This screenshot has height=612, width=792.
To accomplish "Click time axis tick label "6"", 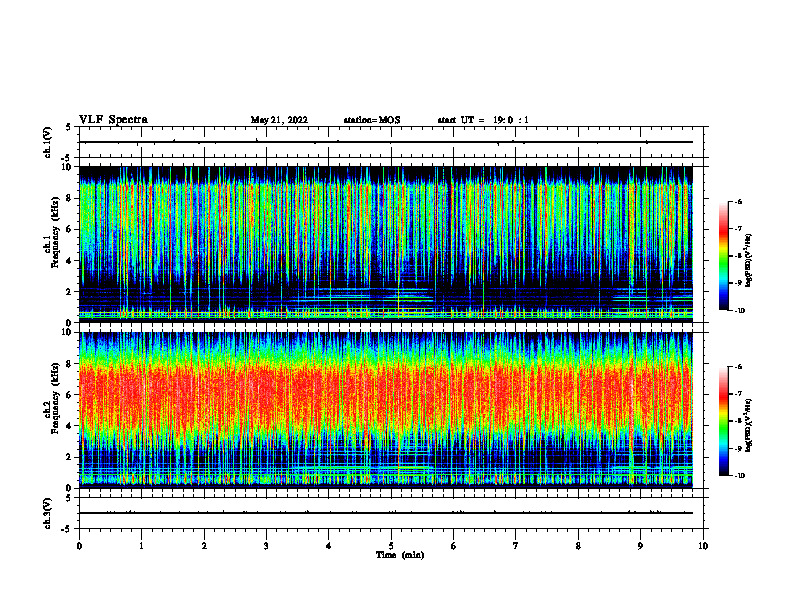I will [454, 546].
